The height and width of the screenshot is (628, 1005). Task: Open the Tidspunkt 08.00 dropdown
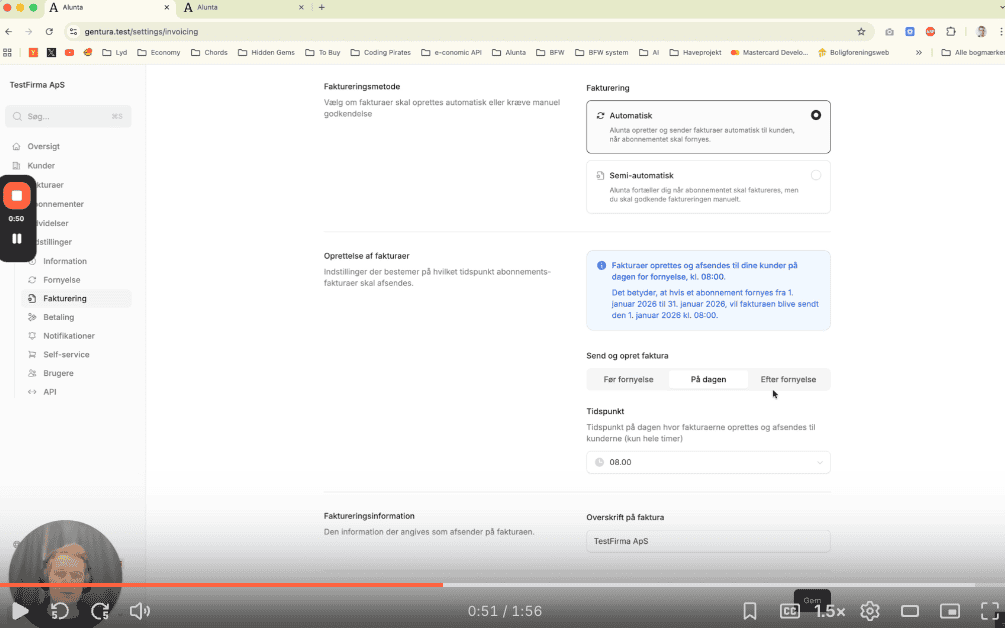coord(708,462)
